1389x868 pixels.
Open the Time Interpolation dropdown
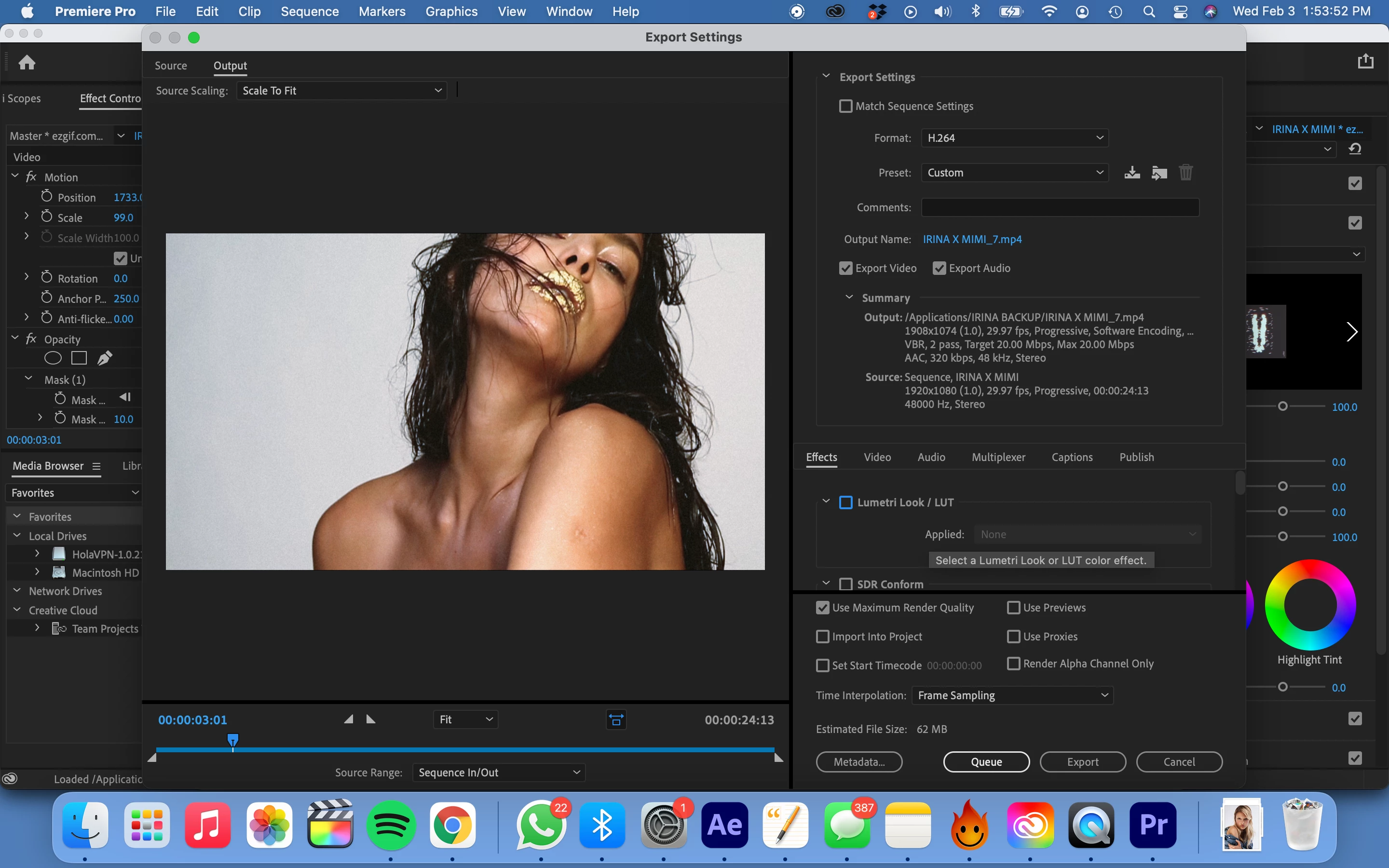(1012, 695)
